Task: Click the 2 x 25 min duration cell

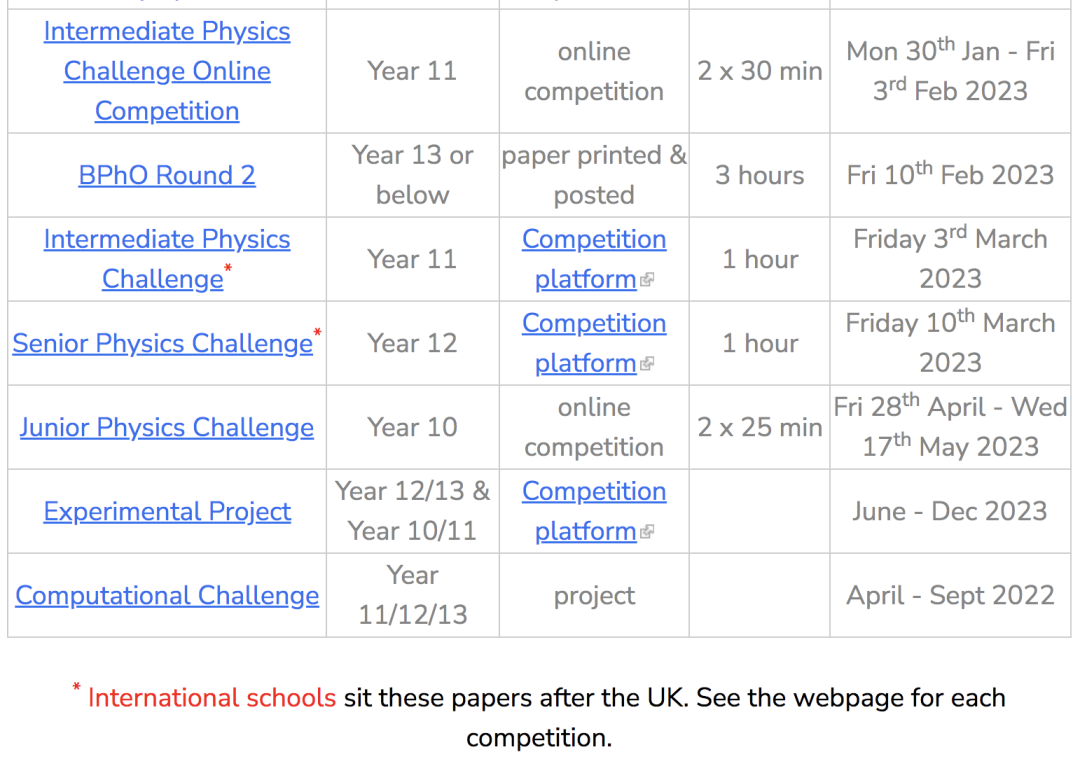Action: (759, 427)
